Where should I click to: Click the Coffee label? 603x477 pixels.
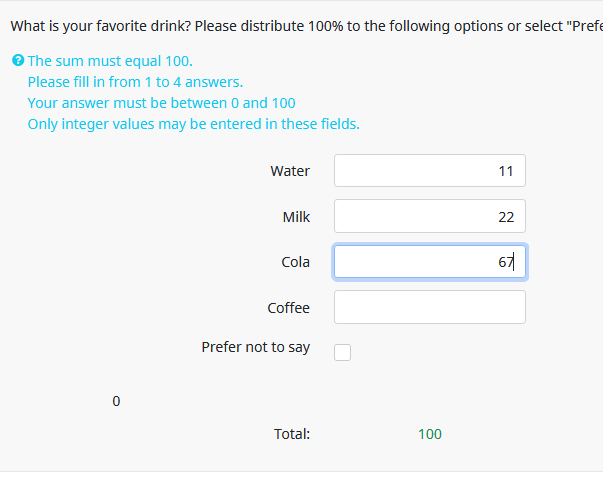pos(288,308)
